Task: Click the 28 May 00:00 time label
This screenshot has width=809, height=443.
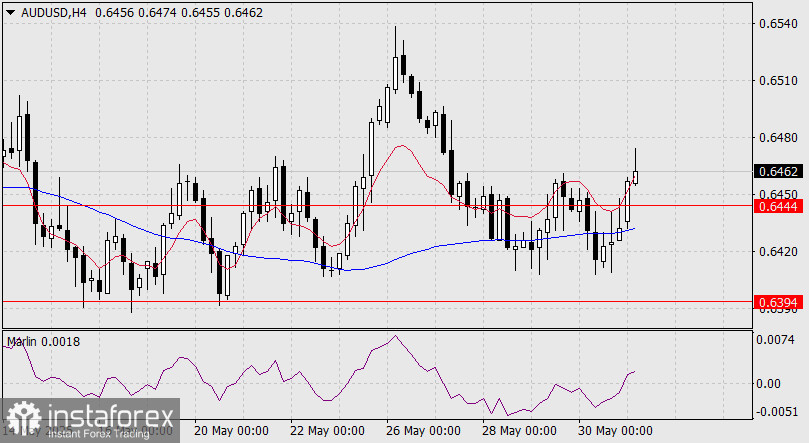Action: click(519, 431)
